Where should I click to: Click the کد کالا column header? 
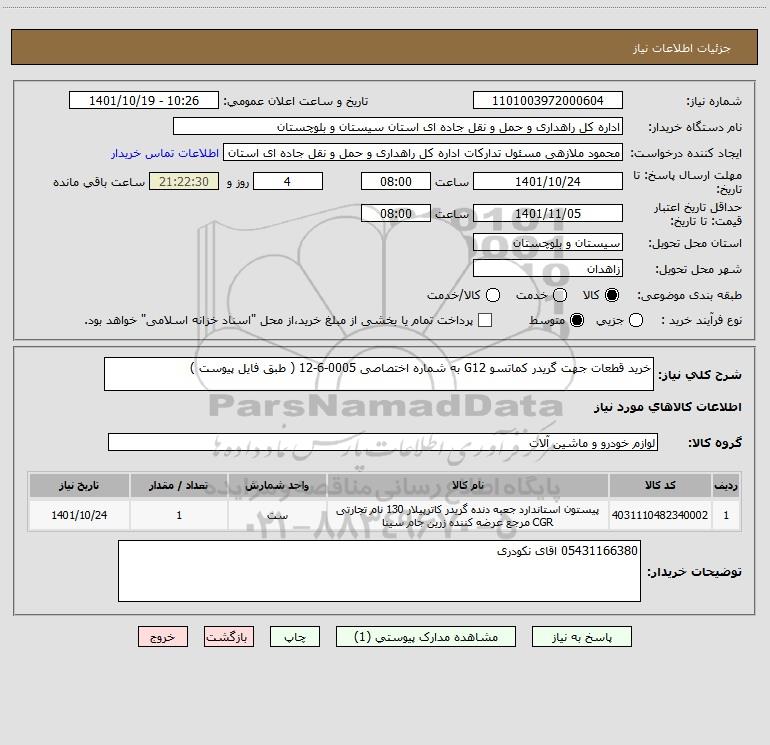[x=660, y=486]
